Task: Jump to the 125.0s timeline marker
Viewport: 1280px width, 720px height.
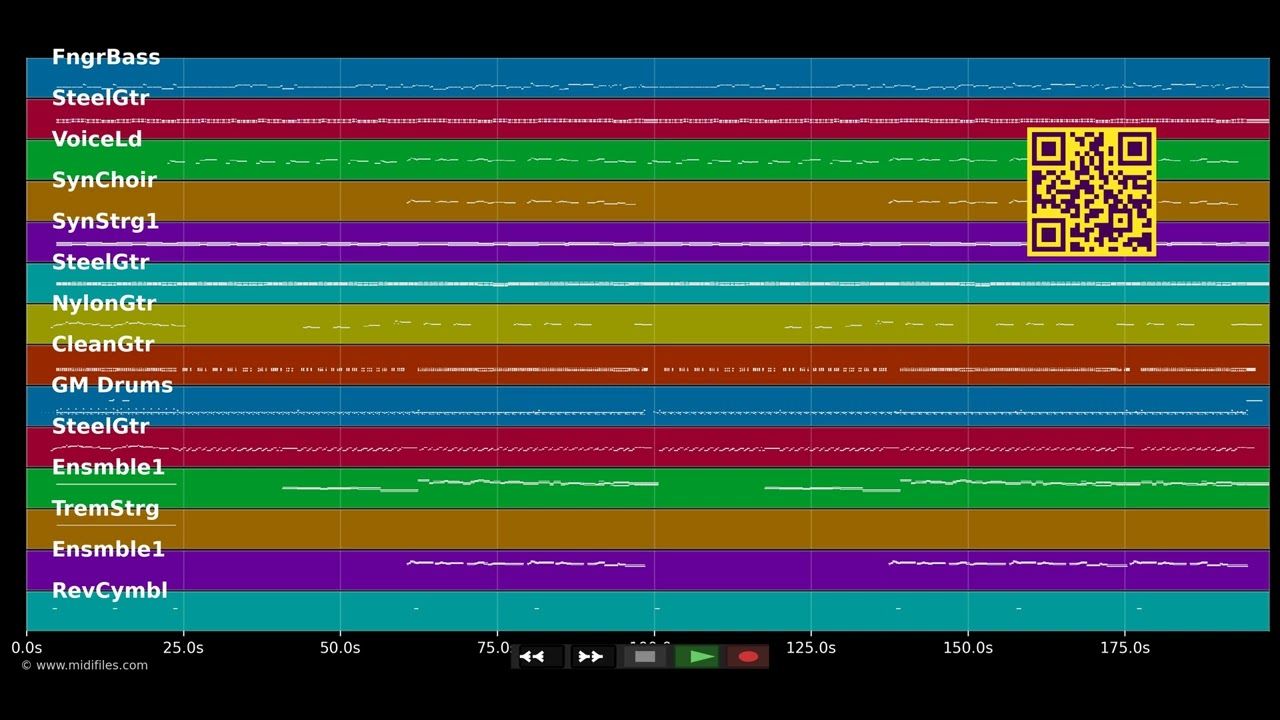Action: pos(811,648)
